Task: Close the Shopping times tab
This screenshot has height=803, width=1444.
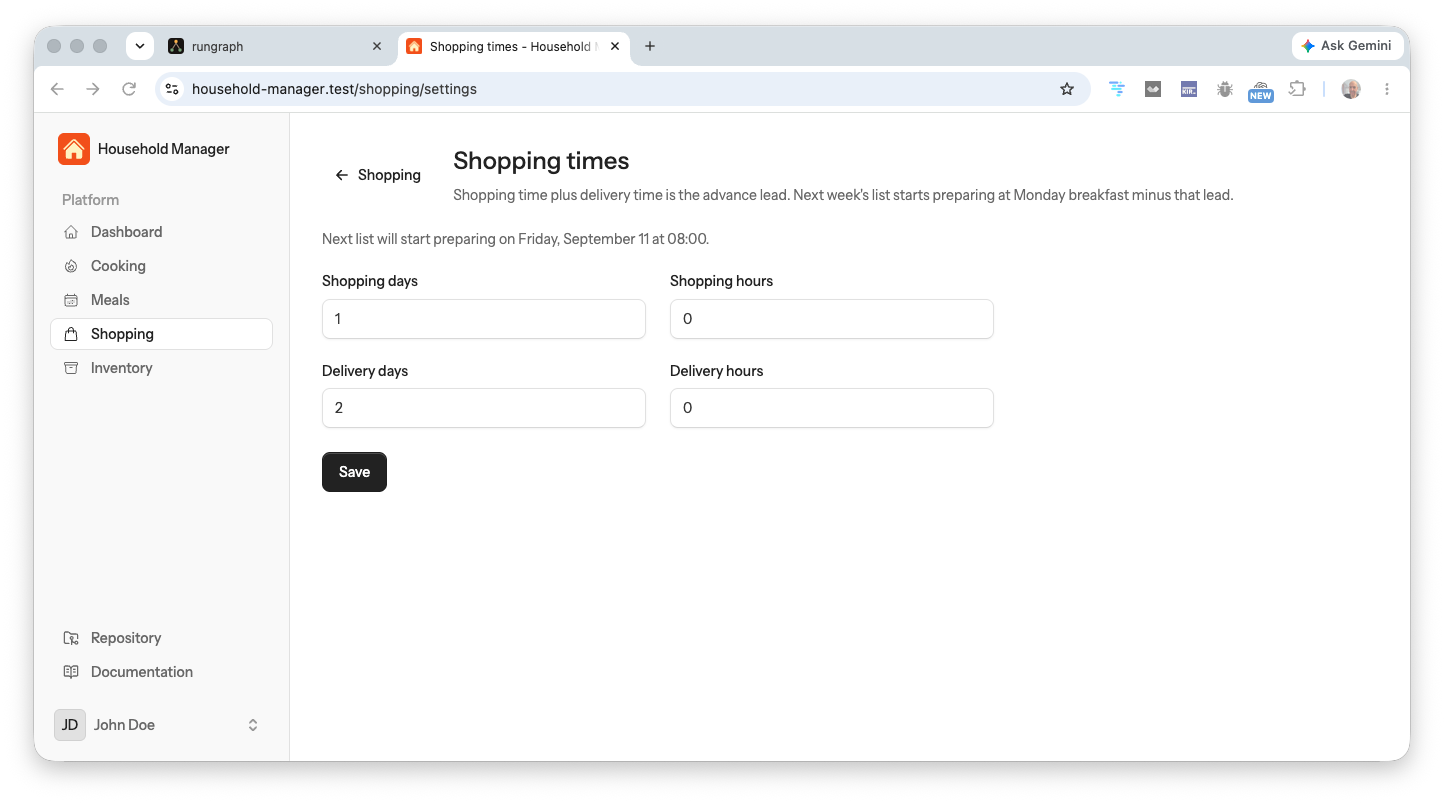Action: (x=615, y=46)
